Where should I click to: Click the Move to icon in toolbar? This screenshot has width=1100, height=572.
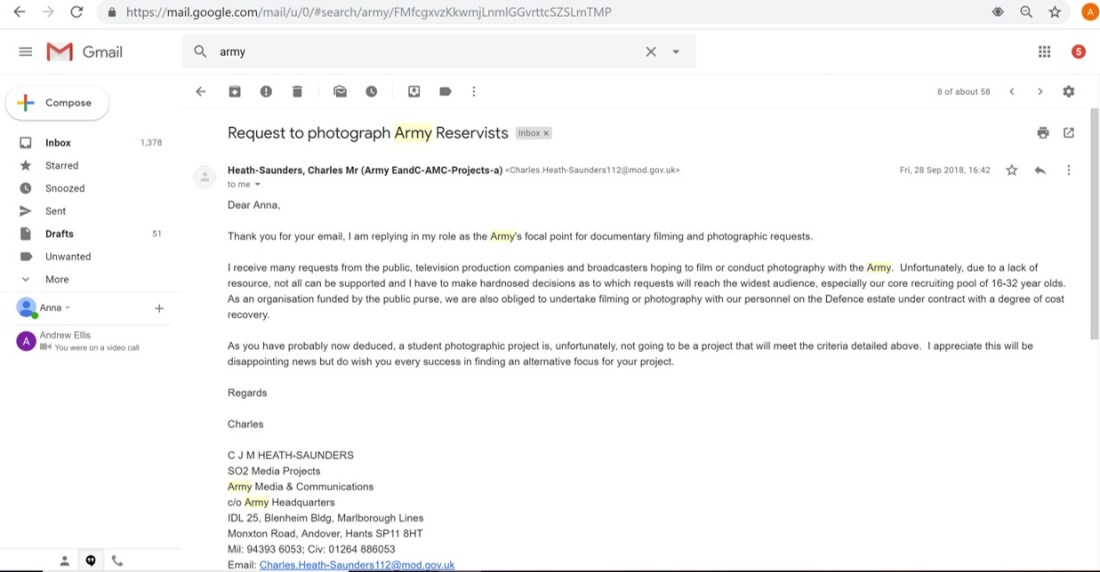(414, 91)
